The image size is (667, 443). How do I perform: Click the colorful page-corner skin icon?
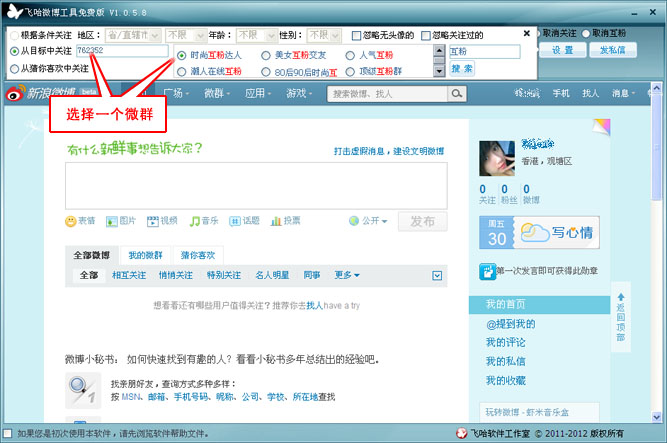click(x=601, y=127)
